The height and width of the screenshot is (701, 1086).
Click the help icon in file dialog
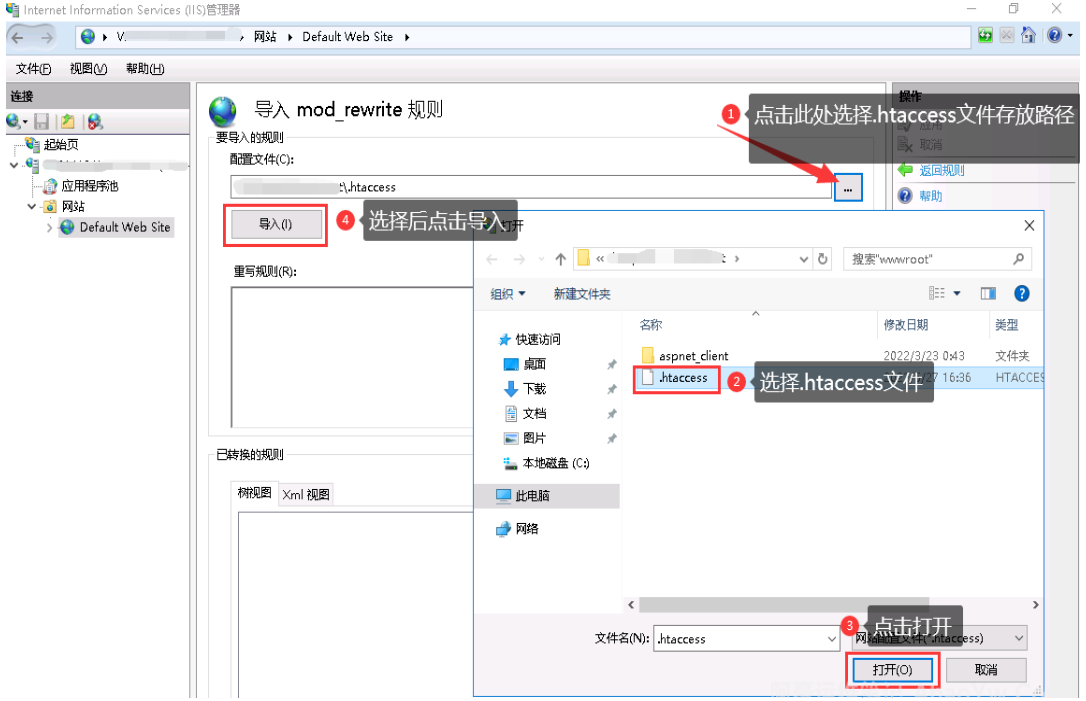1021,293
